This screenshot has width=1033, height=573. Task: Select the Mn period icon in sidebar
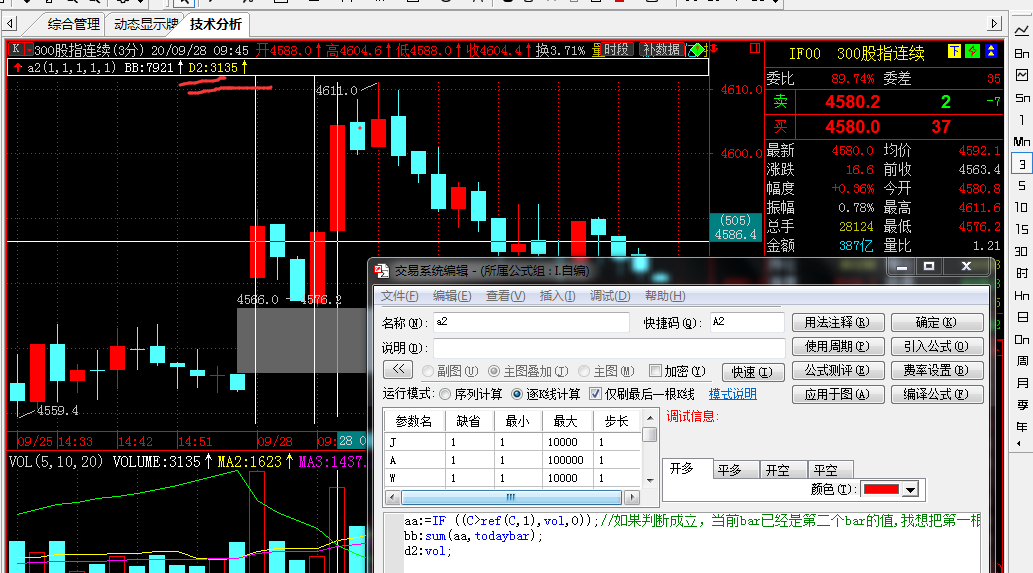tap(1022, 142)
